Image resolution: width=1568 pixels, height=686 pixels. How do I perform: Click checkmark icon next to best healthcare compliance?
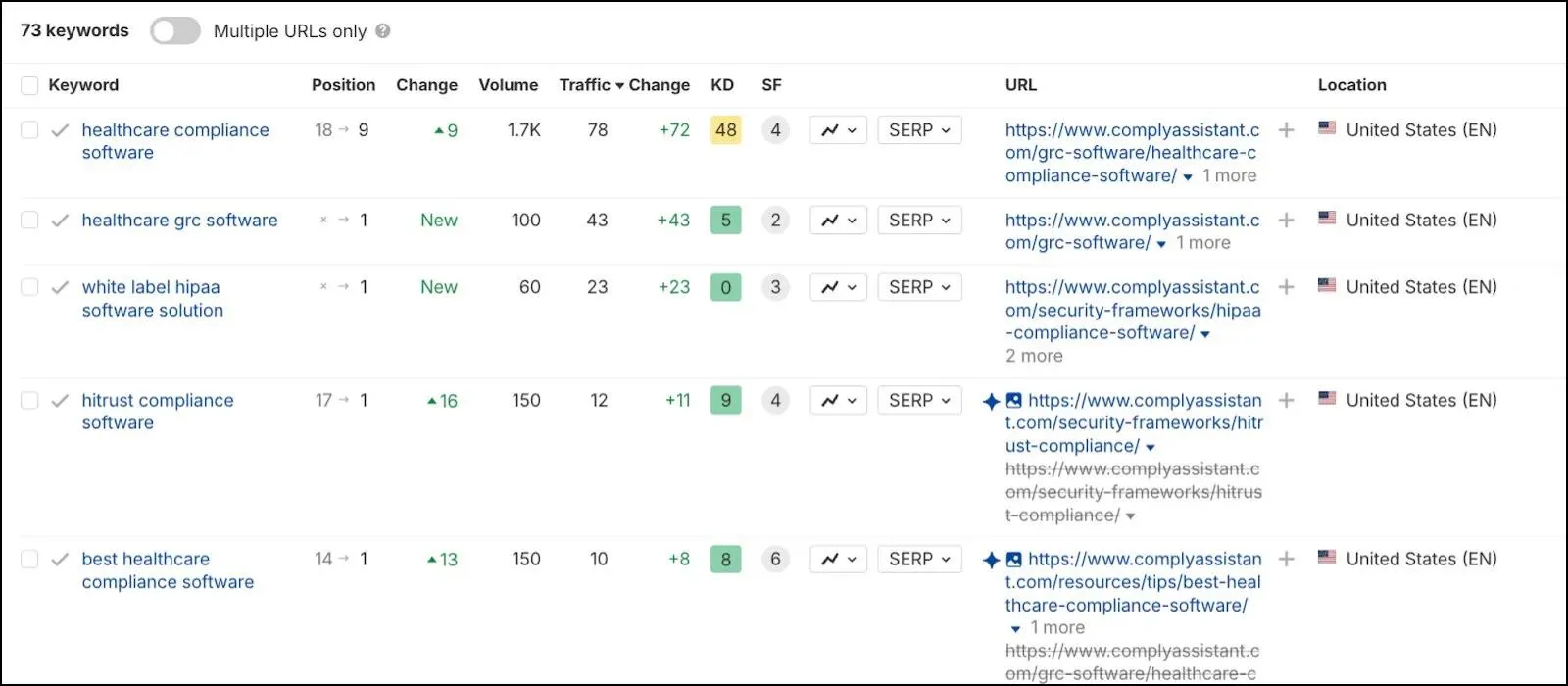pyautogui.click(x=60, y=560)
